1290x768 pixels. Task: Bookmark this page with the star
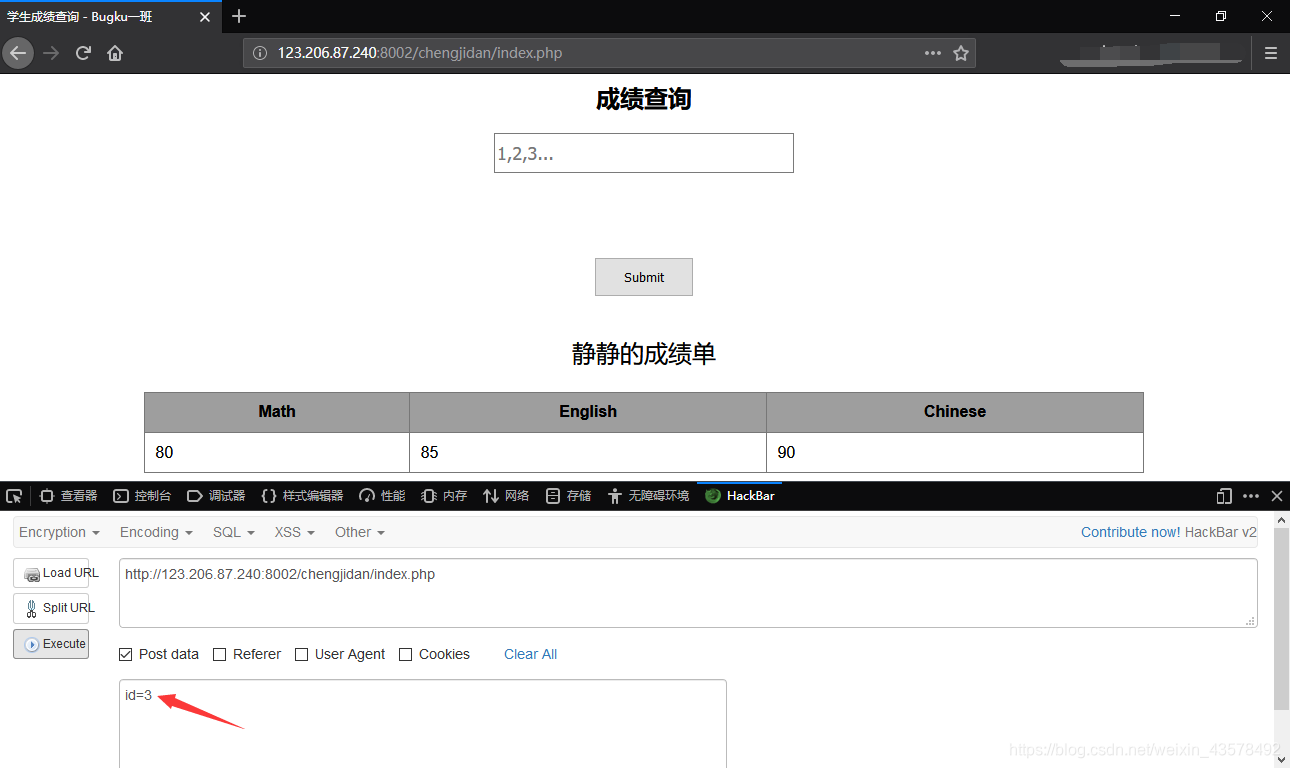(961, 53)
